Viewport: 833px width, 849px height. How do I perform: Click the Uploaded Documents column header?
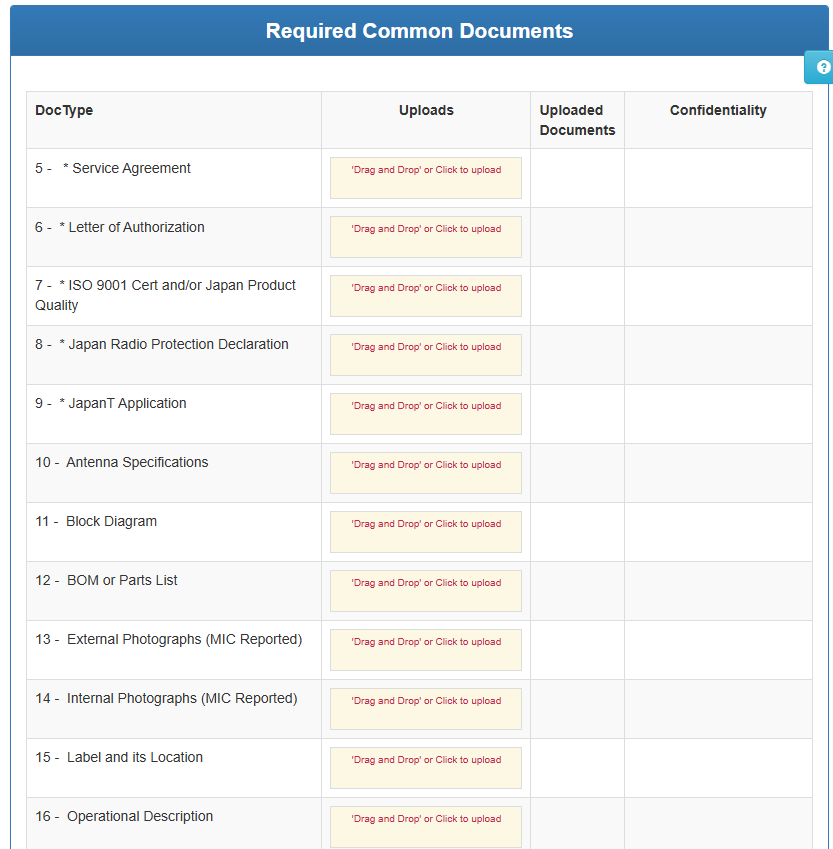pos(577,120)
